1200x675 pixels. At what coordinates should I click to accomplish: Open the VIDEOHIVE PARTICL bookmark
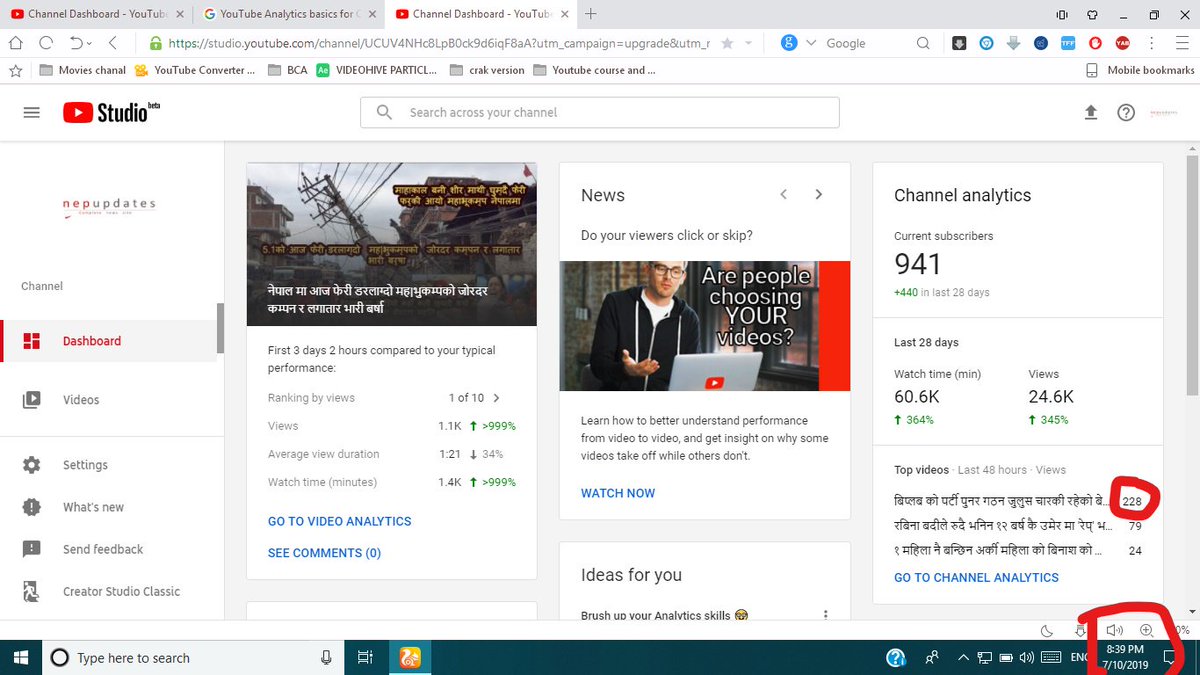click(x=376, y=70)
